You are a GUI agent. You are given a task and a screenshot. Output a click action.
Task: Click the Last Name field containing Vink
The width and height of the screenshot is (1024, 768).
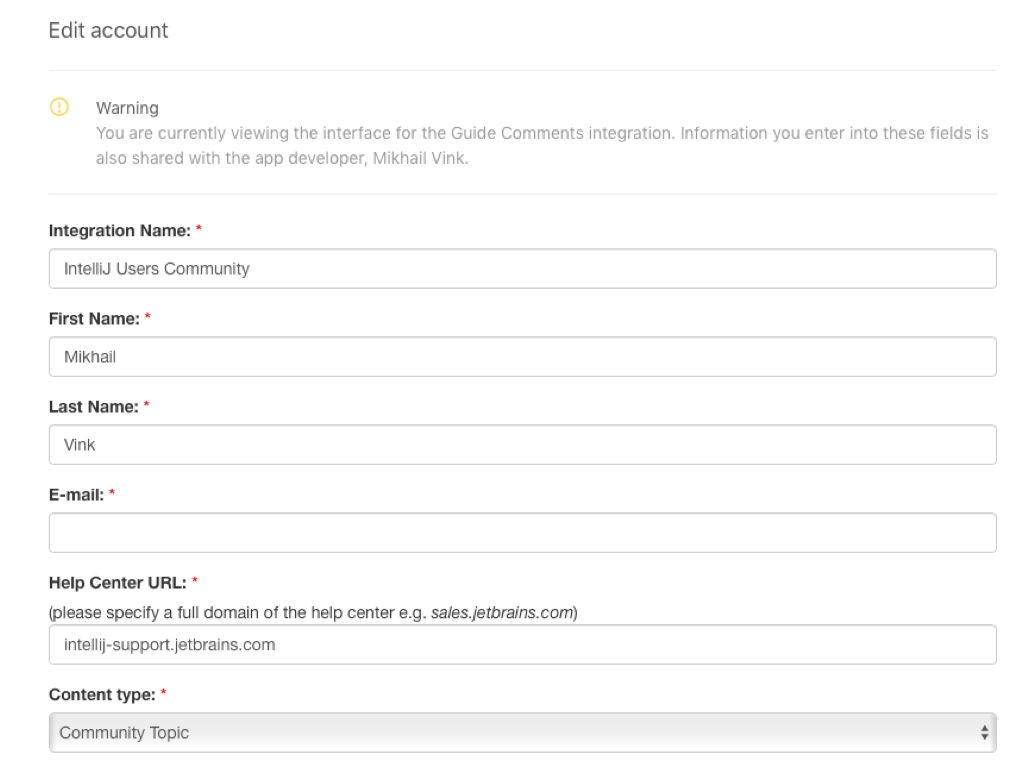(522, 445)
